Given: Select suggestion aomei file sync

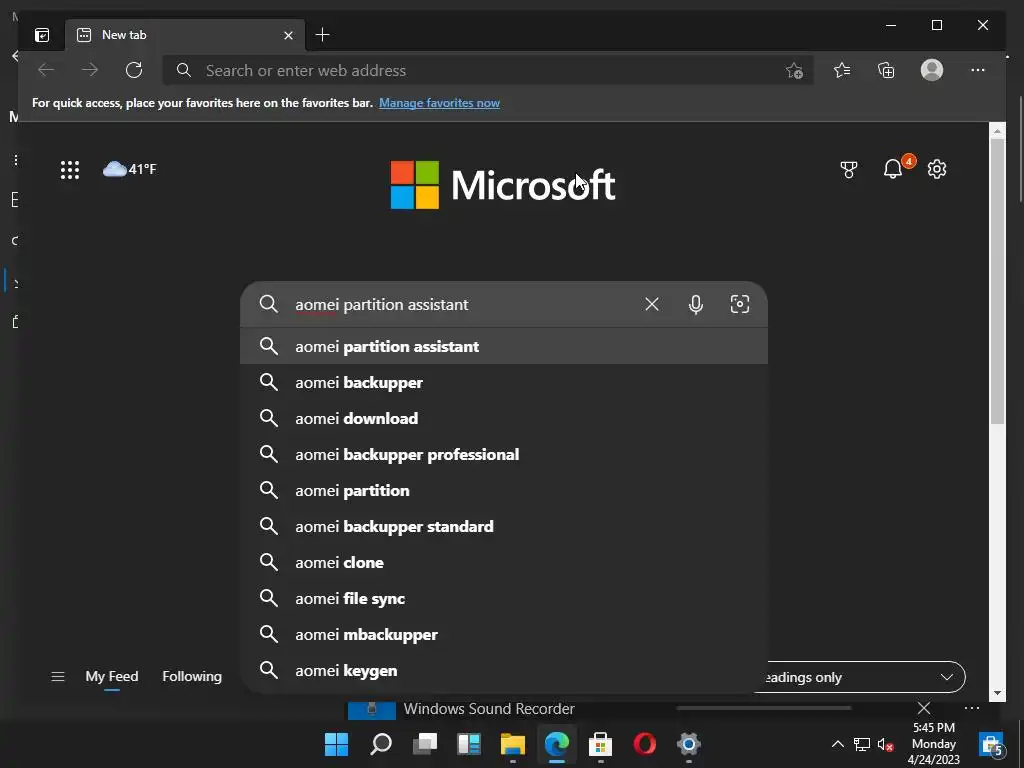Looking at the screenshot, I should [x=504, y=598].
